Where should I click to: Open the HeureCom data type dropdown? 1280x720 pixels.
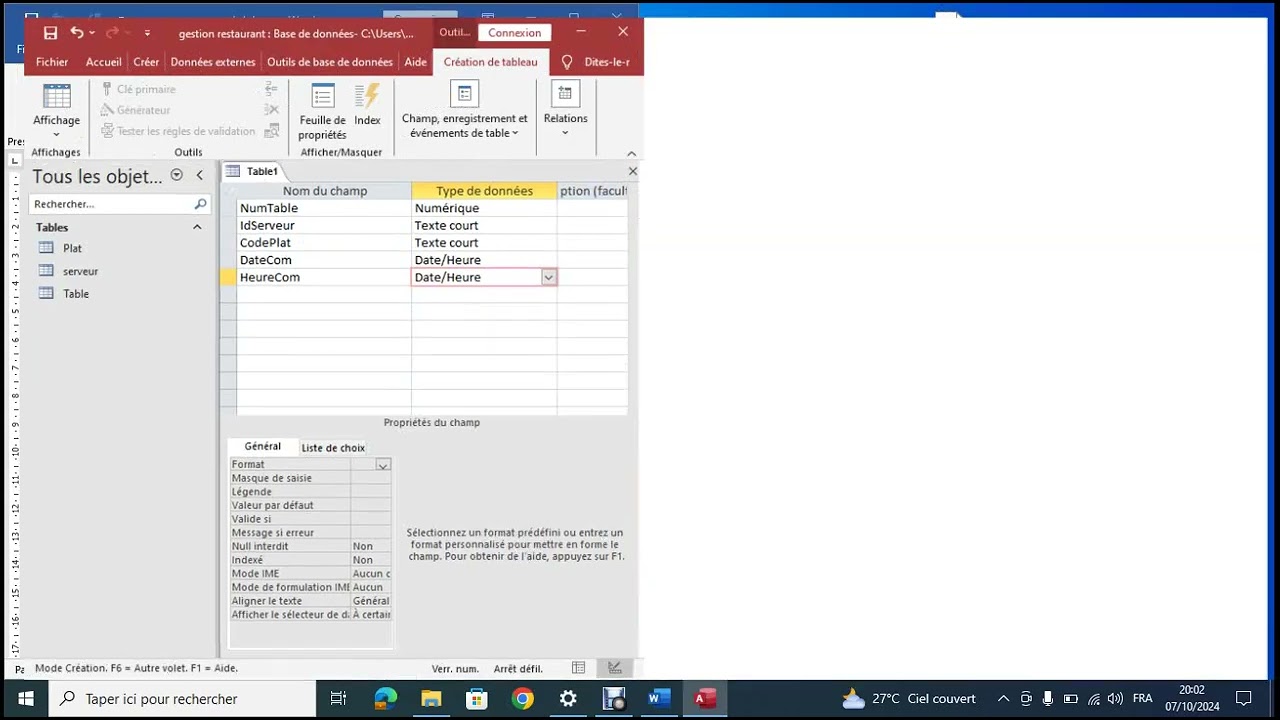548,277
